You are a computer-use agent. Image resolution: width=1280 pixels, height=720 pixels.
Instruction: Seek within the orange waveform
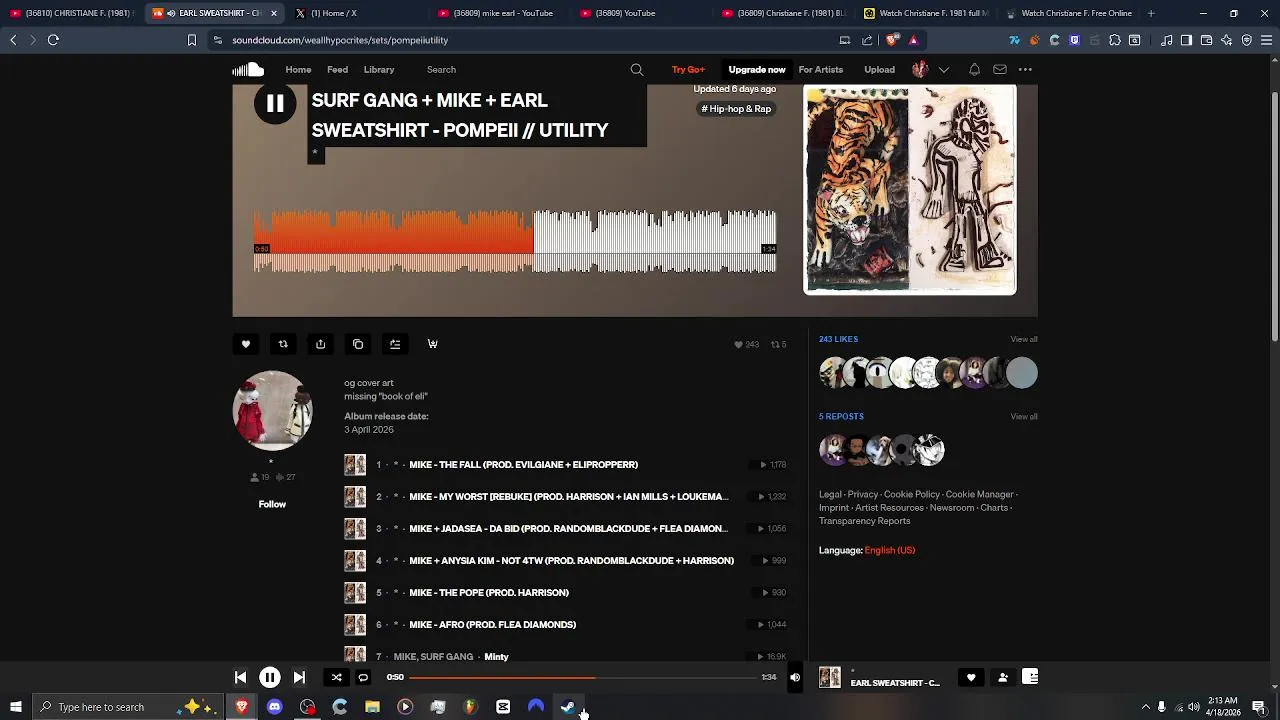point(393,240)
